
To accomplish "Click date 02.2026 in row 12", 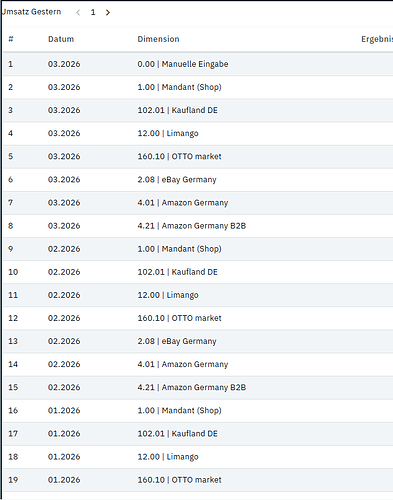I will tap(64, 318).
